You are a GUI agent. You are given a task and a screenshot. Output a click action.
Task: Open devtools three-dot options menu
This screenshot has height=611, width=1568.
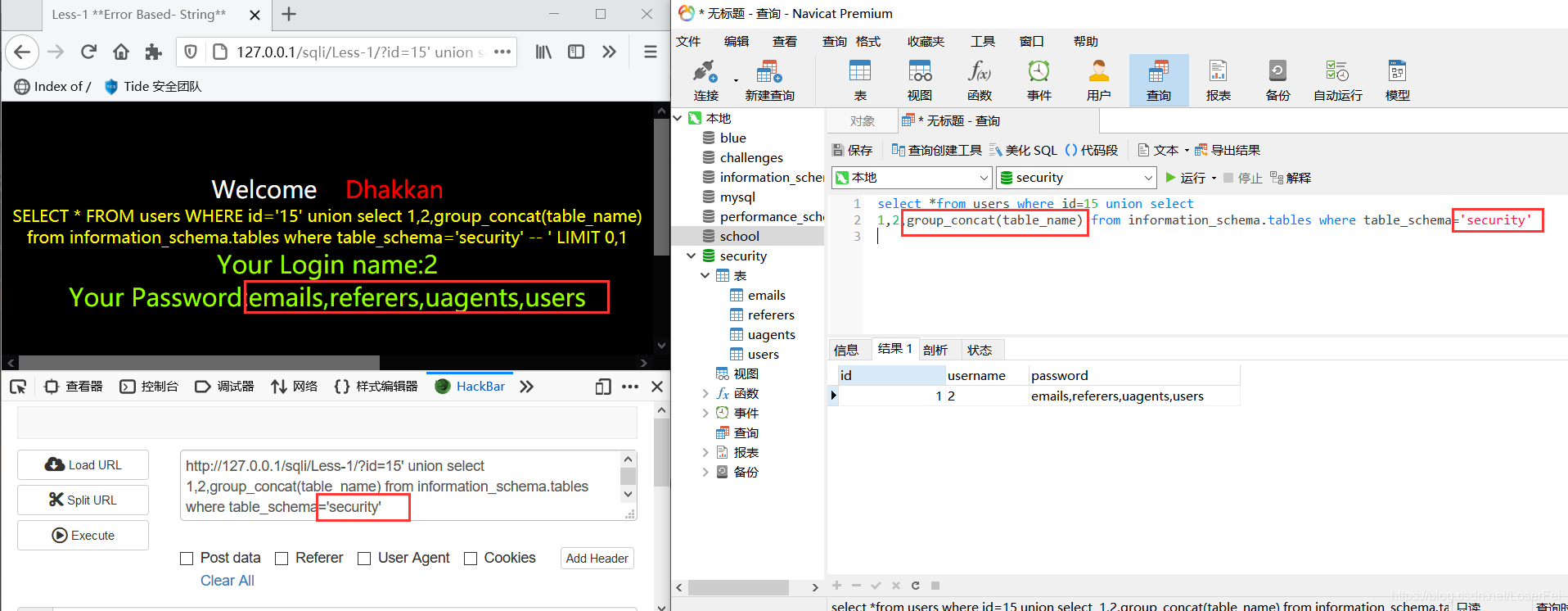click(x=630, y=387)
